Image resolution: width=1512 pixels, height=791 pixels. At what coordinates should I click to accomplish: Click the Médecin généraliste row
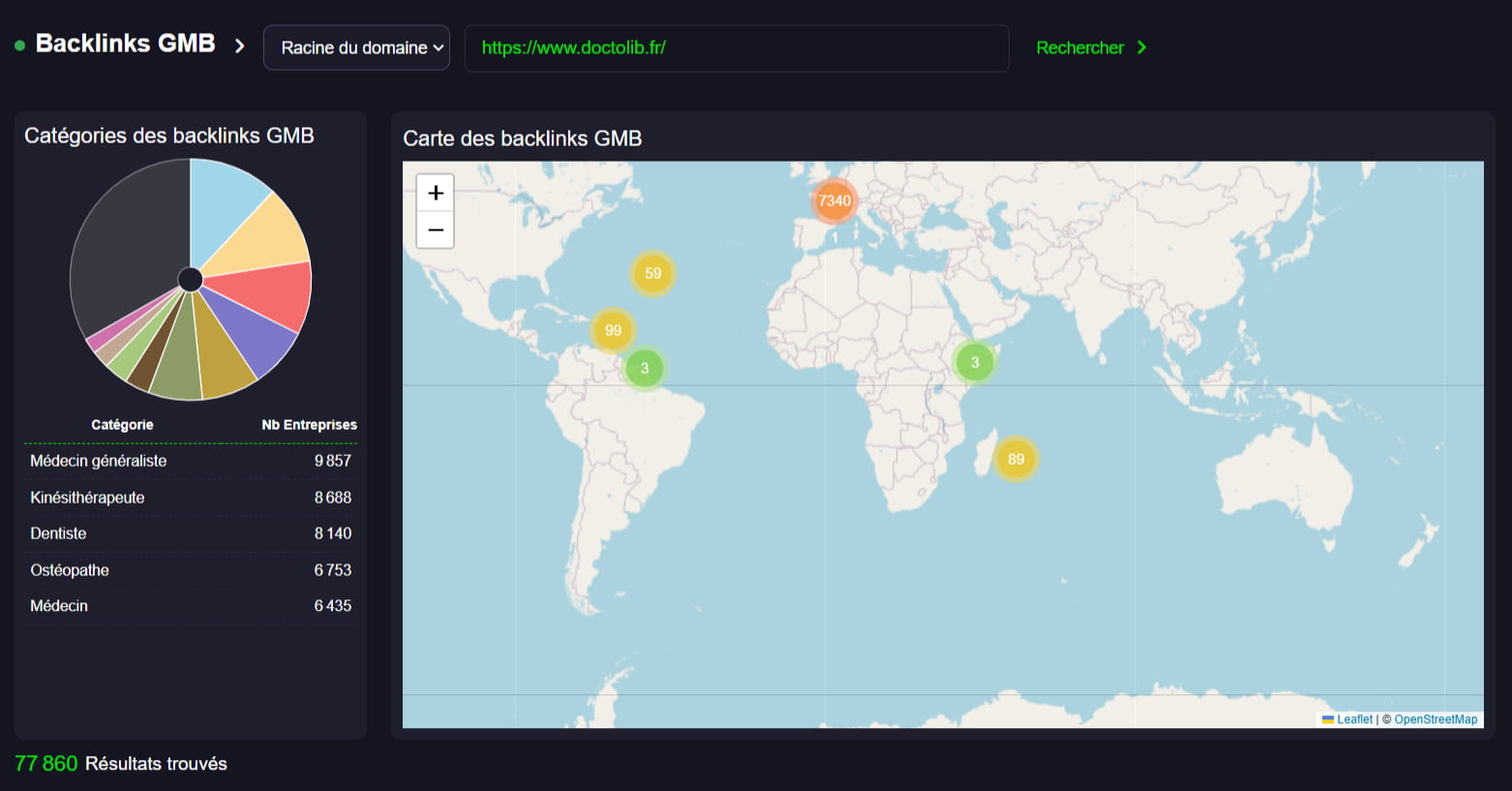[191, 461]
